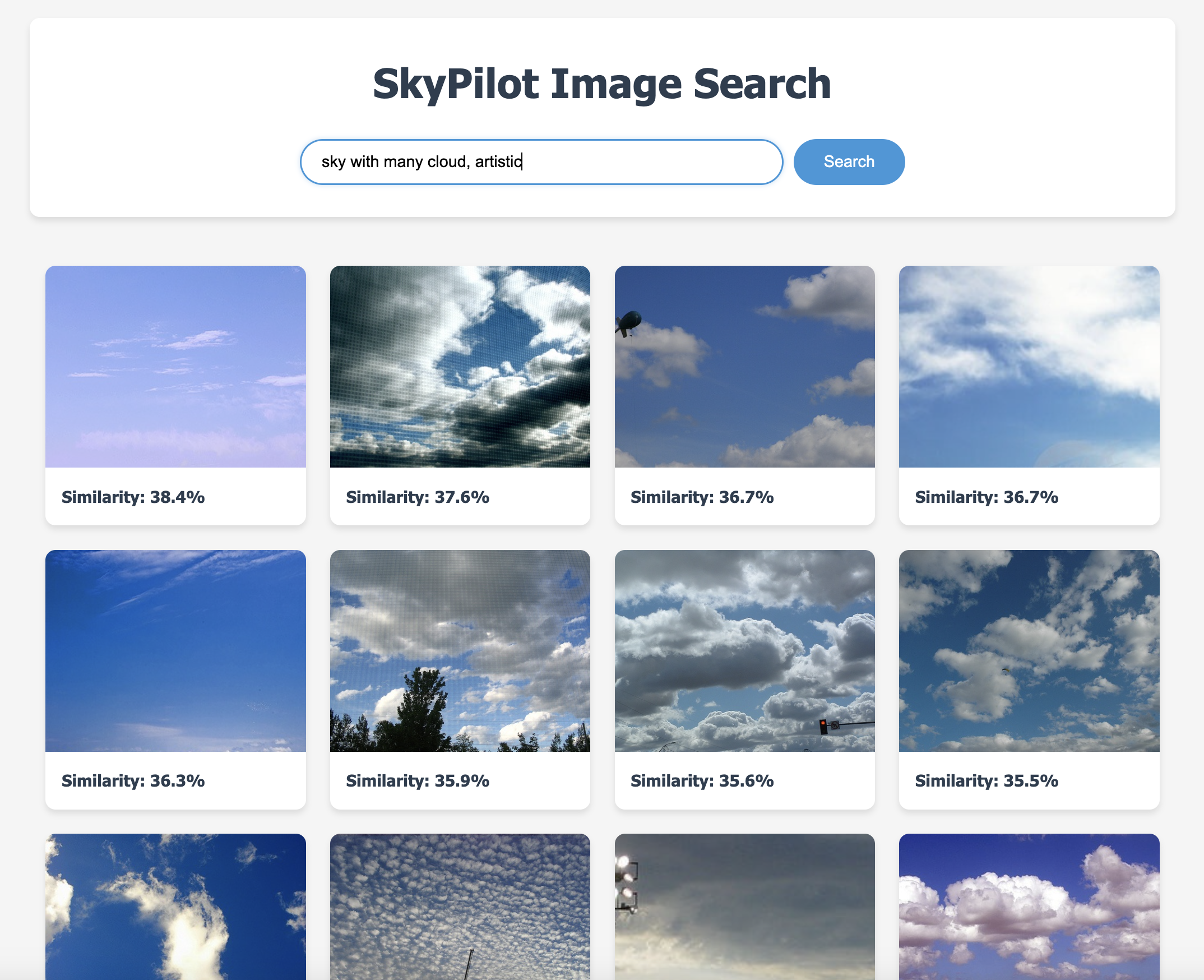Click the Similarity: 35.9% label
Viewport: 1204px width, 980px height.
418,781
